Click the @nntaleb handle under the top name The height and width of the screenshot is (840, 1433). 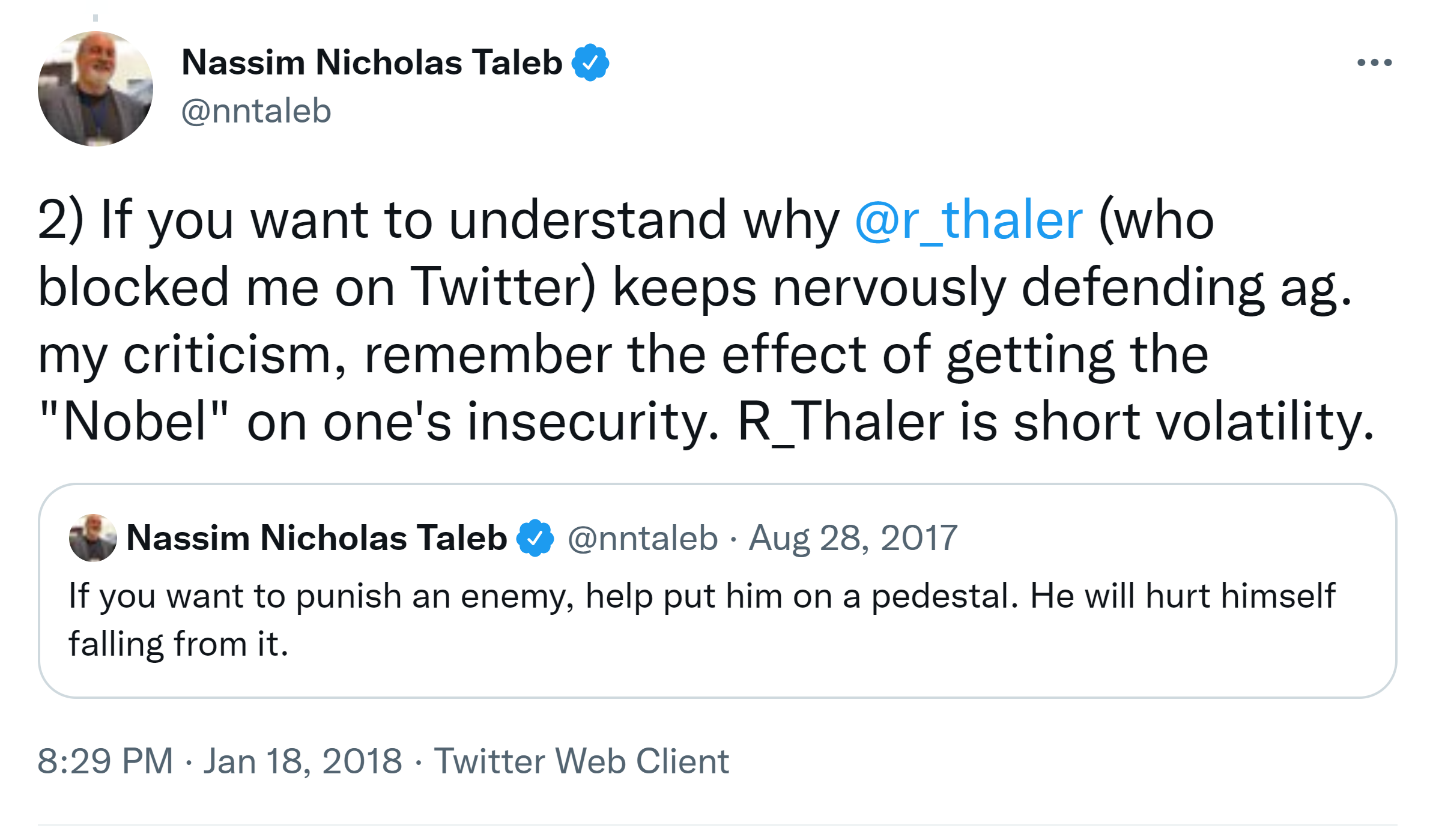(256, 111)
